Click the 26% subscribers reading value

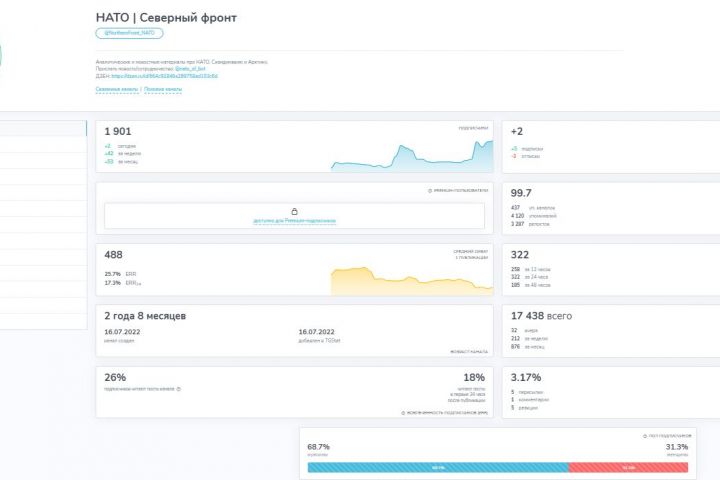(x=115, y=378)
